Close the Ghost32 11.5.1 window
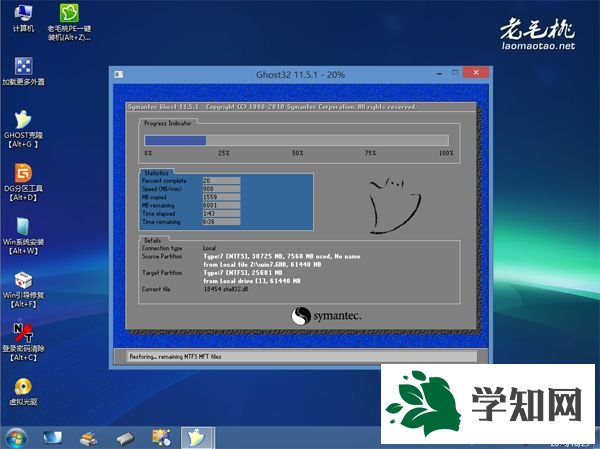The width and height of the screenshot is (600, 449). [476, 72]
